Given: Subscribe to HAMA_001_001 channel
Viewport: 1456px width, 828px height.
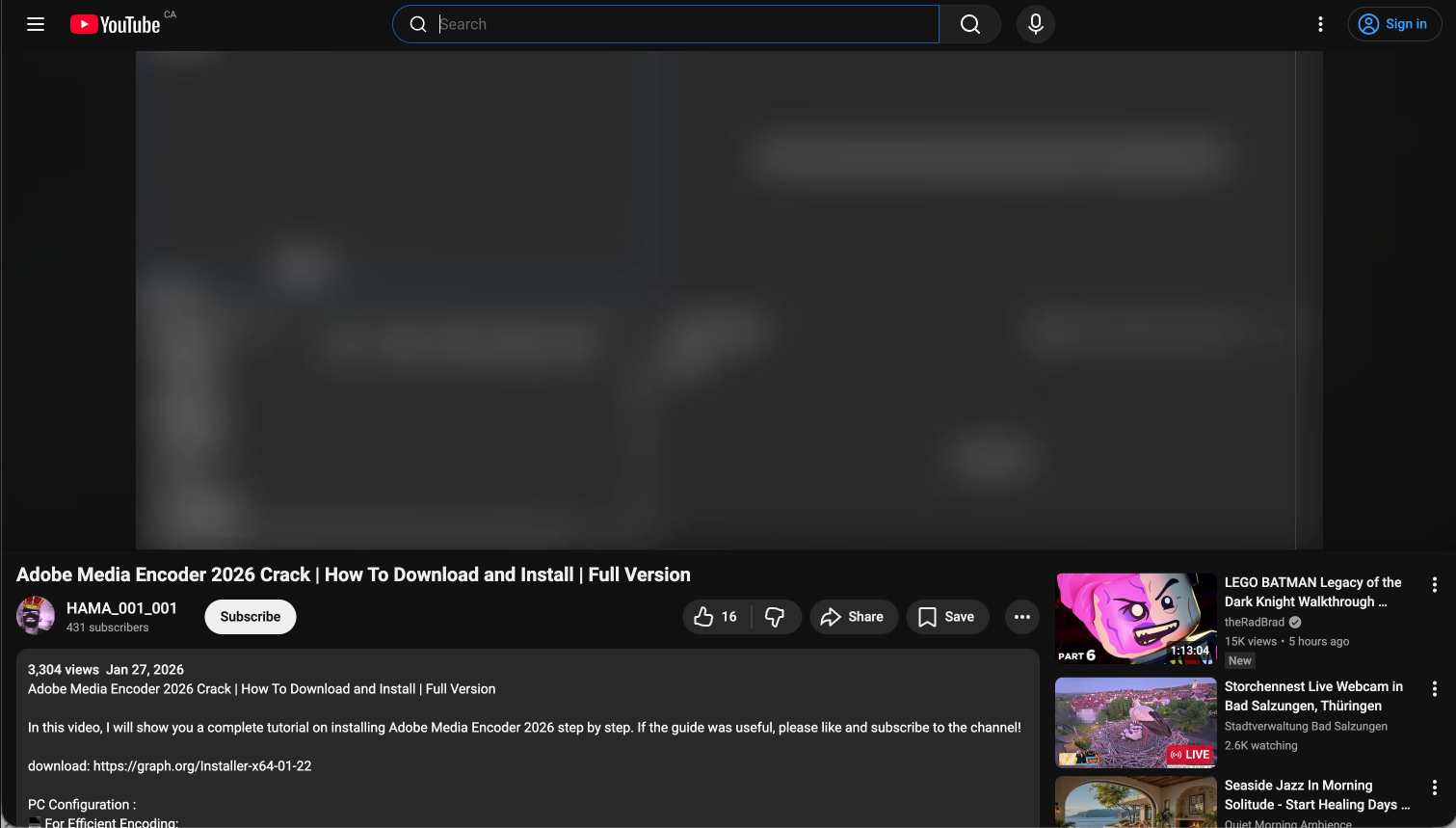Looking at the screenshot, I should (251, 617).
